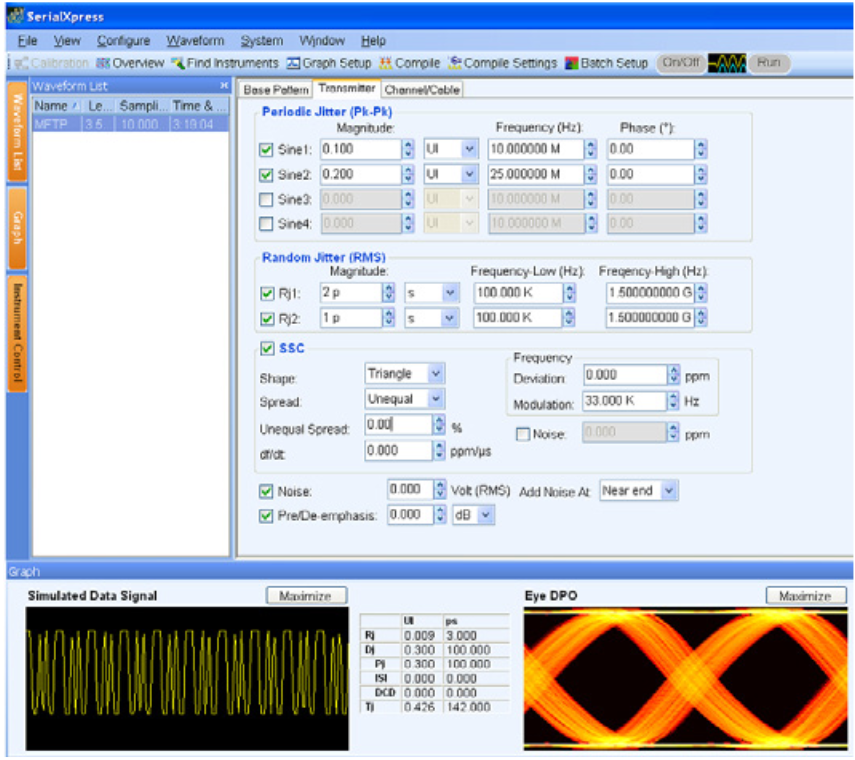Viewport: 855px width, 760px height.
Task: Open the Waveform menu
Action: 195,40
